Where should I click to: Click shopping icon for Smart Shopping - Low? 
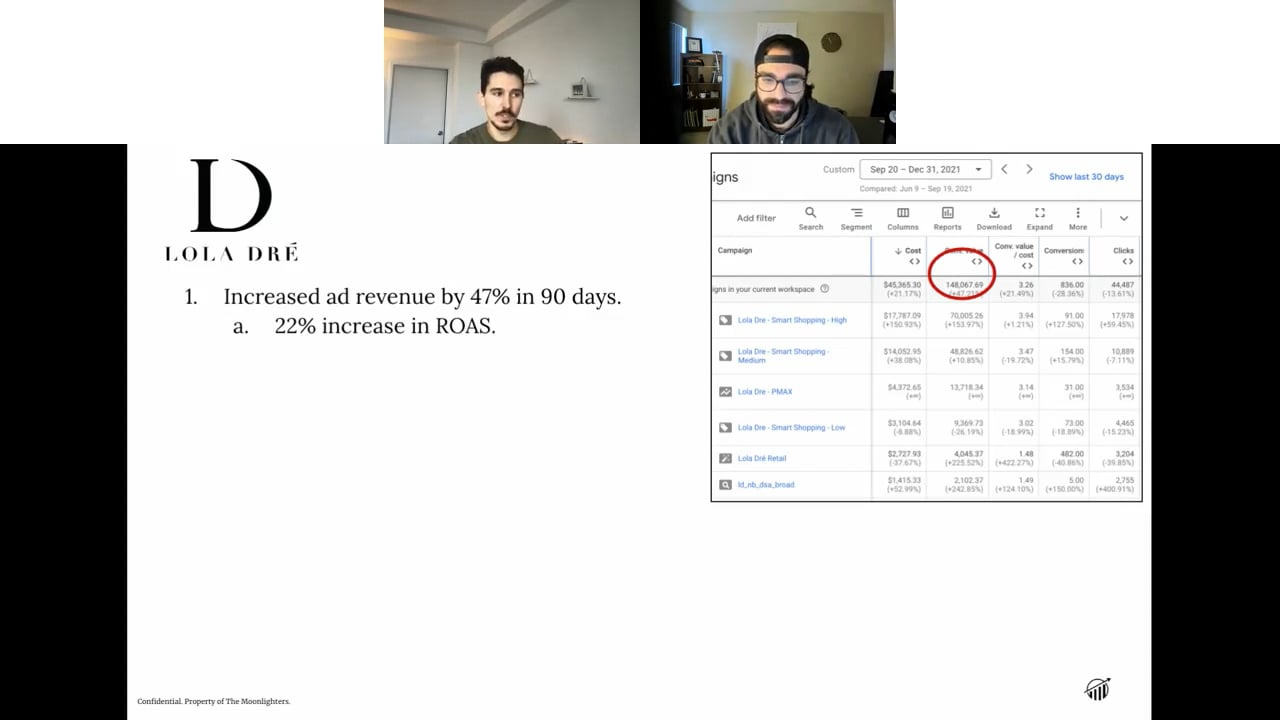click(725, 428)
